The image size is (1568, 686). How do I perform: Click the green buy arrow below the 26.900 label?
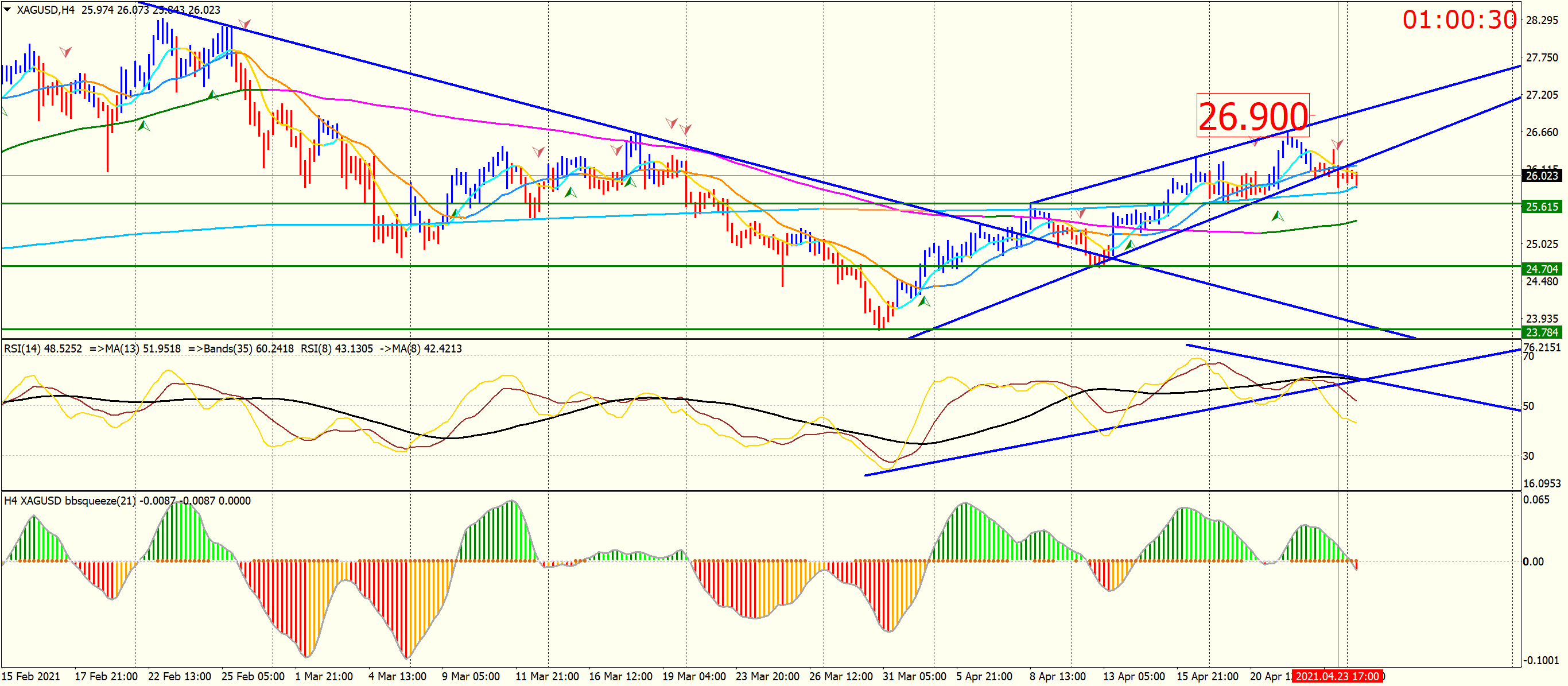tap(1277, 215)
